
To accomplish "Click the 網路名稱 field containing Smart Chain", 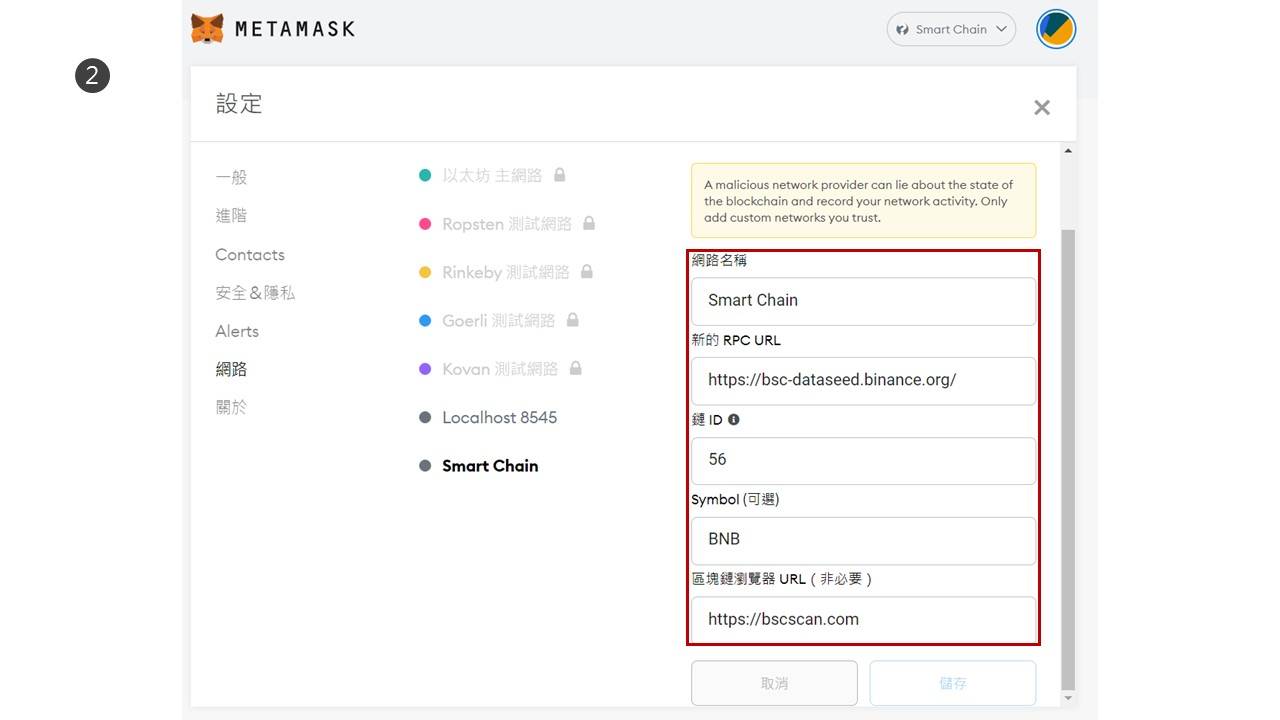I will point(863,300).
